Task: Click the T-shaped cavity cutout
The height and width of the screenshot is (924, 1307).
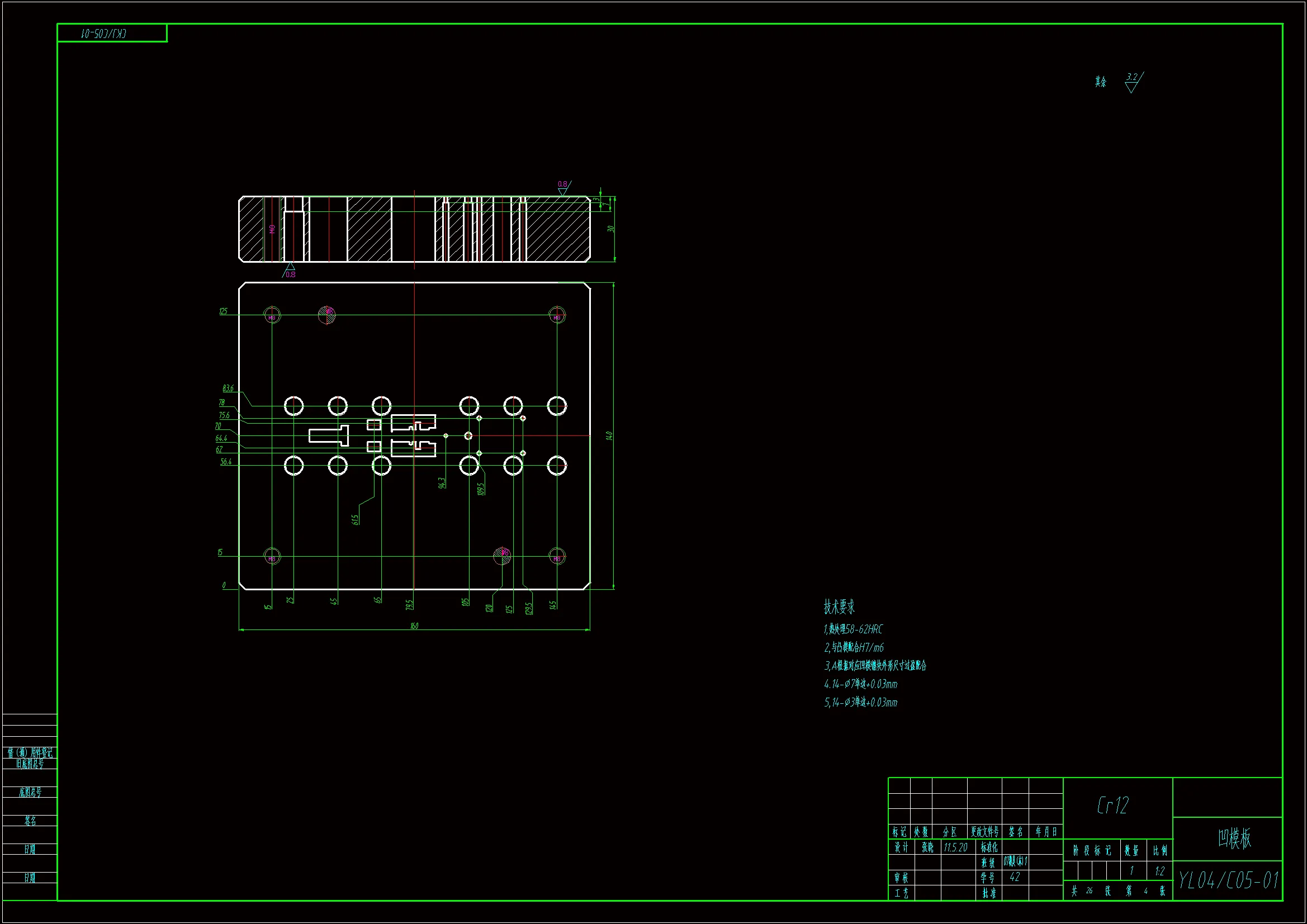Action: pyautogui.click(x=329, y=436)
